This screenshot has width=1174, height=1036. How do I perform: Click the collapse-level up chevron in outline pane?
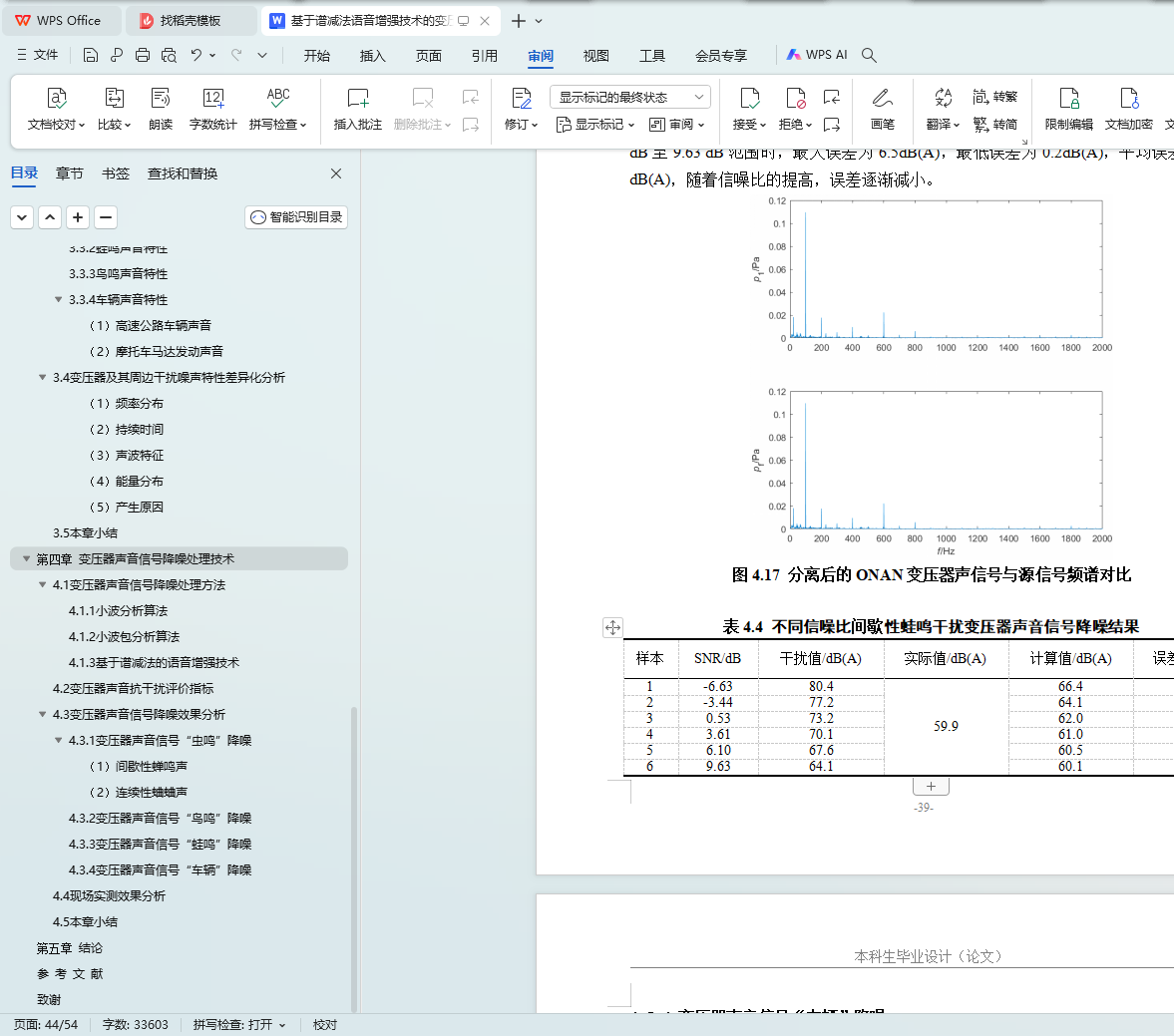pos(50,217)
